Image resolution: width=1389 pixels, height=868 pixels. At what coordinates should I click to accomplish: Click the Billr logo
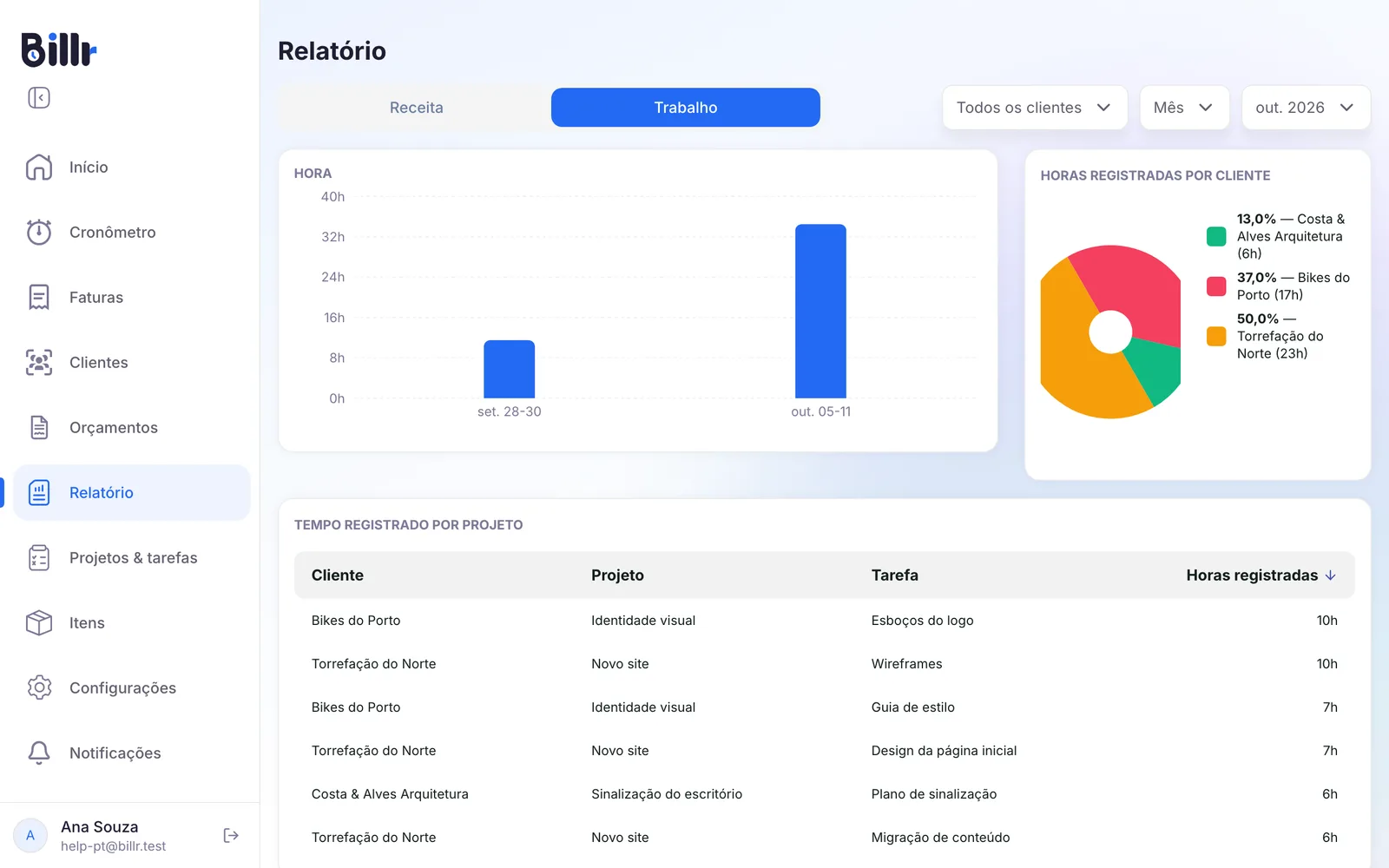point(58,49)
